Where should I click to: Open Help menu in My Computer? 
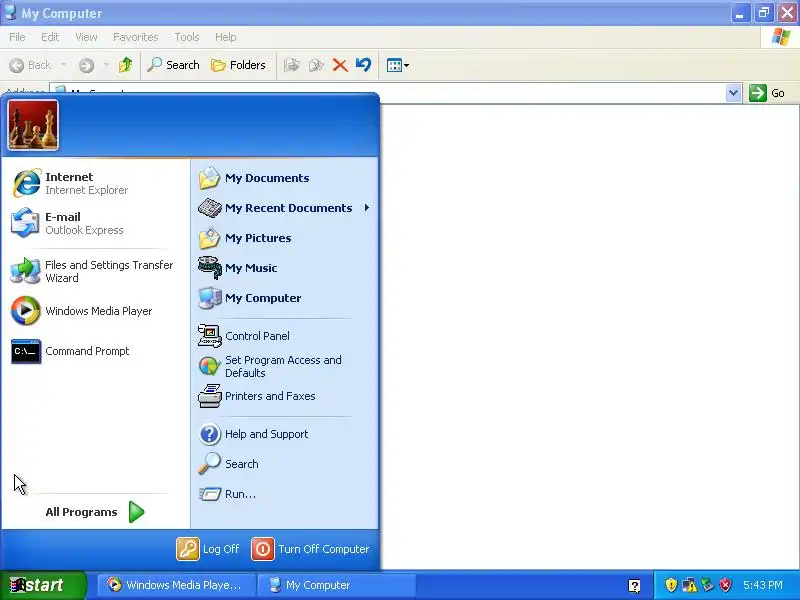click(226, 37)
